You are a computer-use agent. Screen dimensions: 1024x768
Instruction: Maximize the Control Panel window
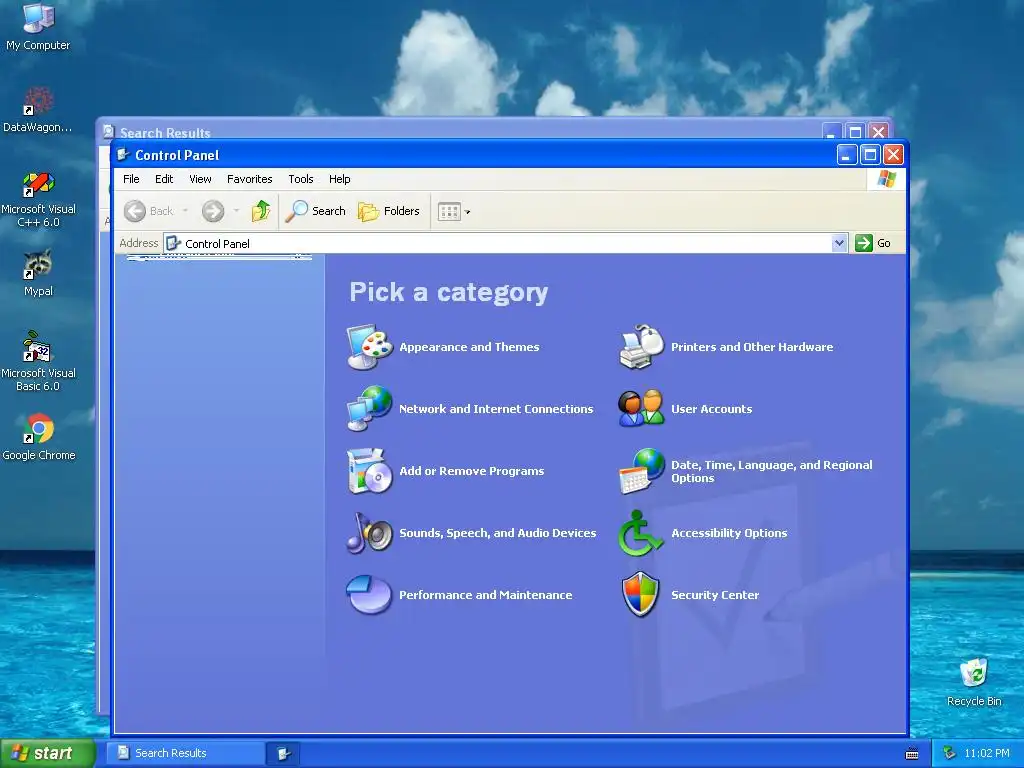870,155
